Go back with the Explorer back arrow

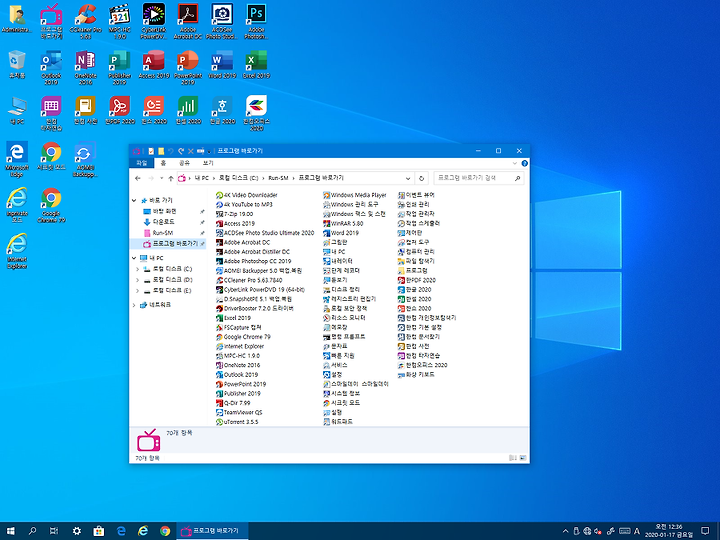pos(138,178)
